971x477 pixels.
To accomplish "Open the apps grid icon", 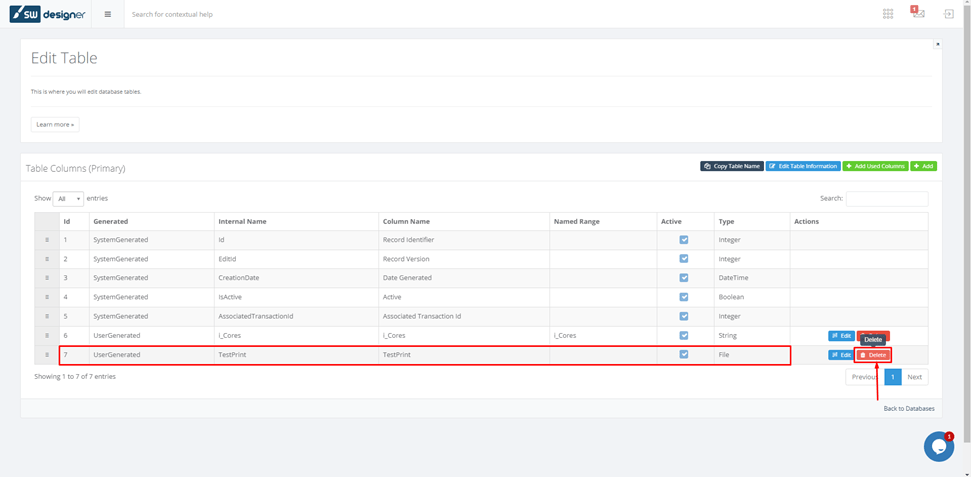I will [x=888, y=14].
